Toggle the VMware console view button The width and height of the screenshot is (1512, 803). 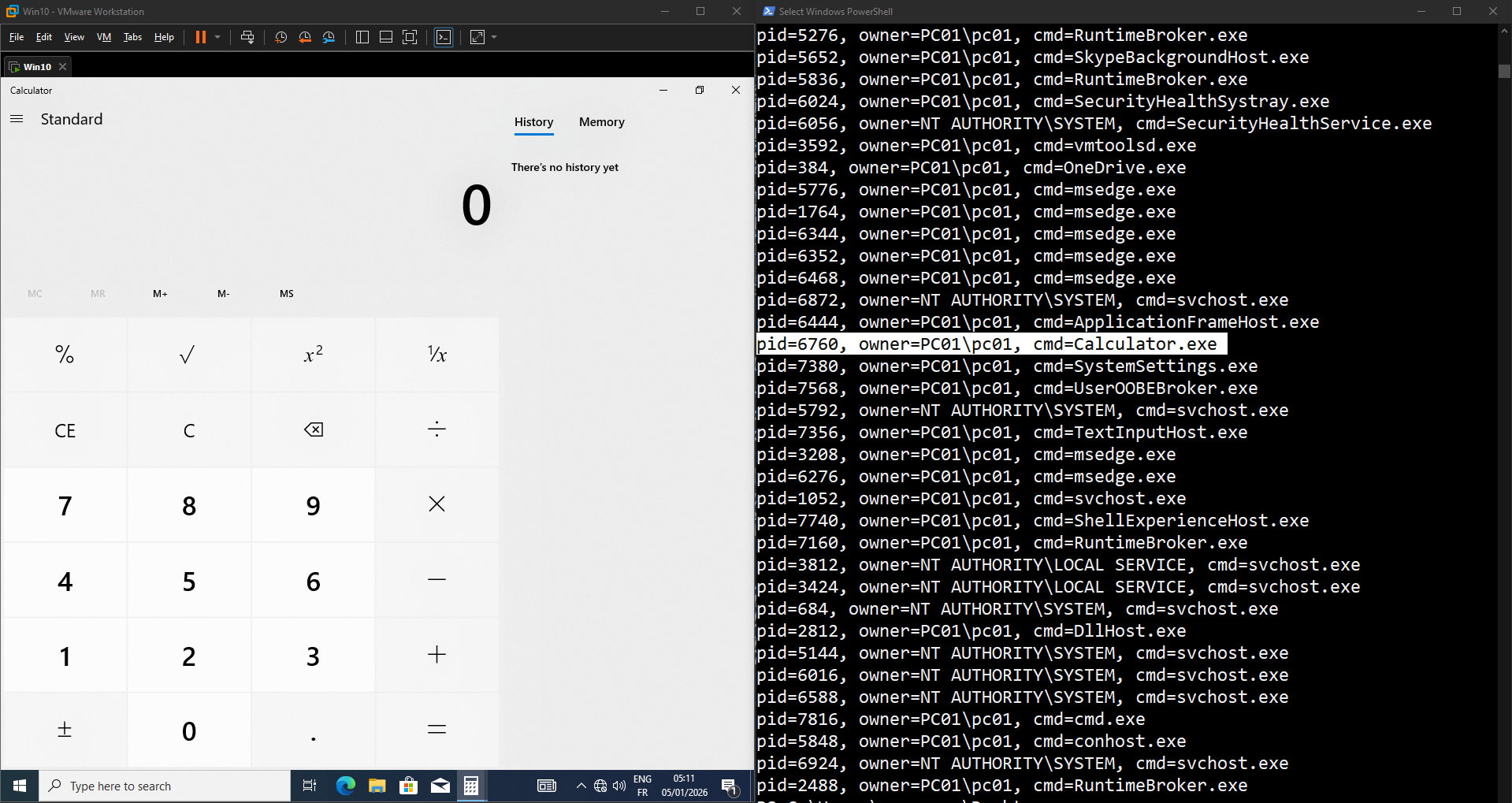click(444, 37)
